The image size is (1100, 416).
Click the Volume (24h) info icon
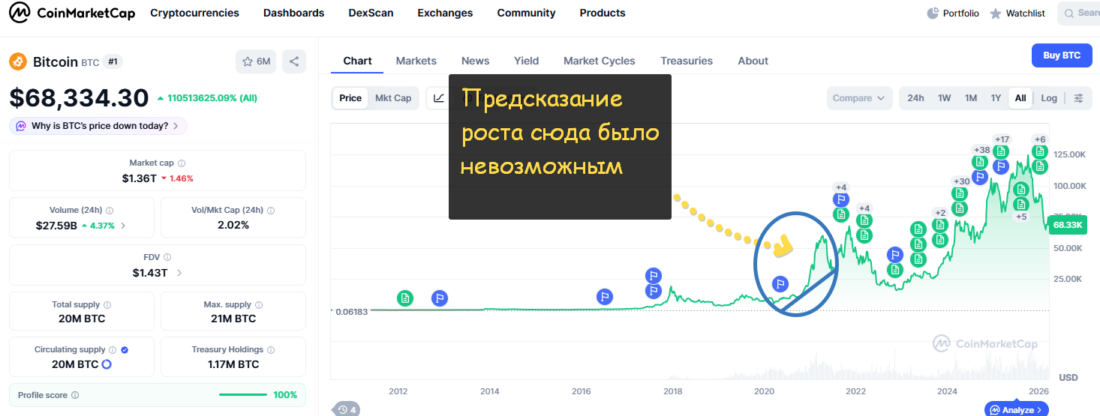coord(109,210)
